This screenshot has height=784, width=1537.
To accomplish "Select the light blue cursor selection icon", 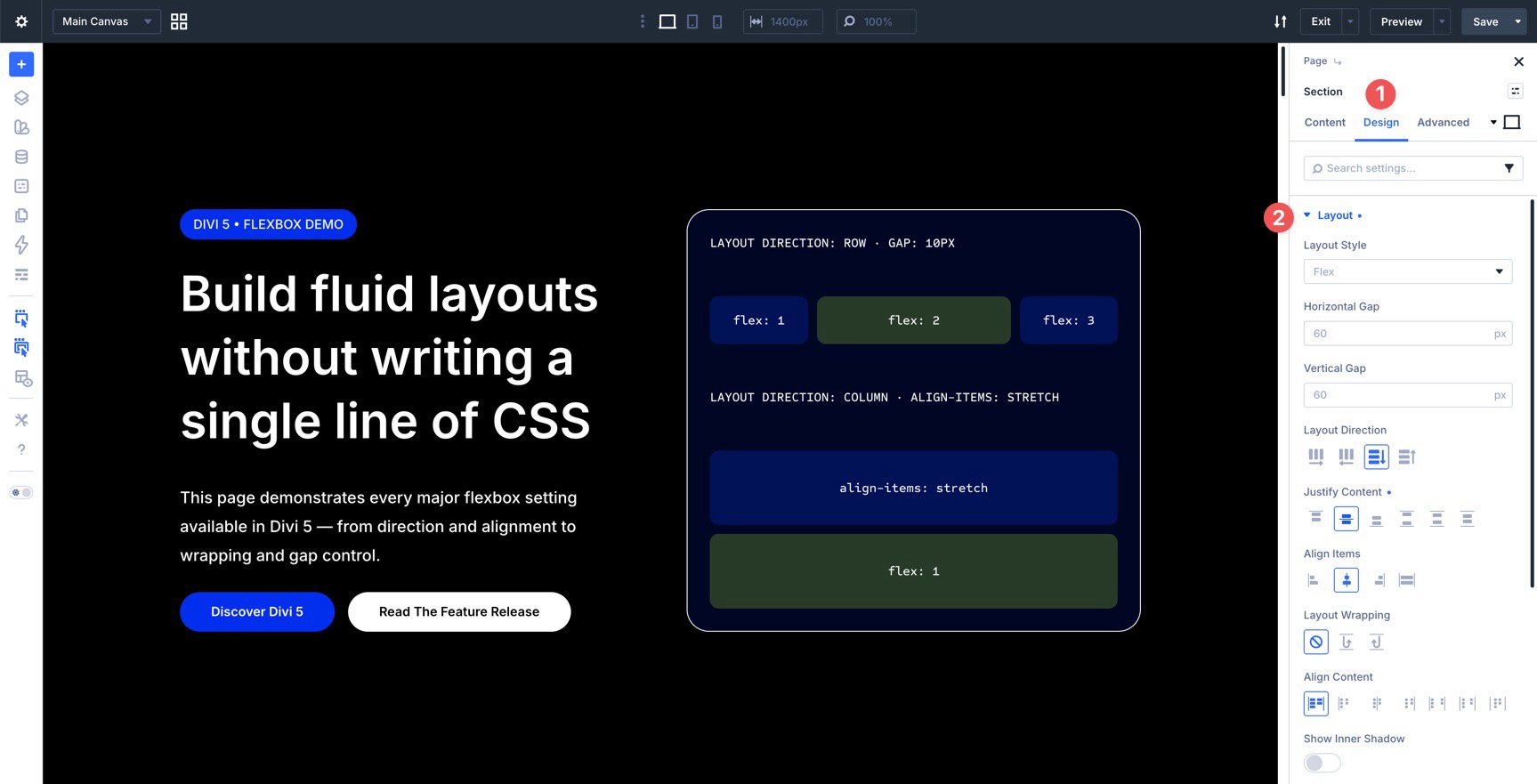I will 21,318.
